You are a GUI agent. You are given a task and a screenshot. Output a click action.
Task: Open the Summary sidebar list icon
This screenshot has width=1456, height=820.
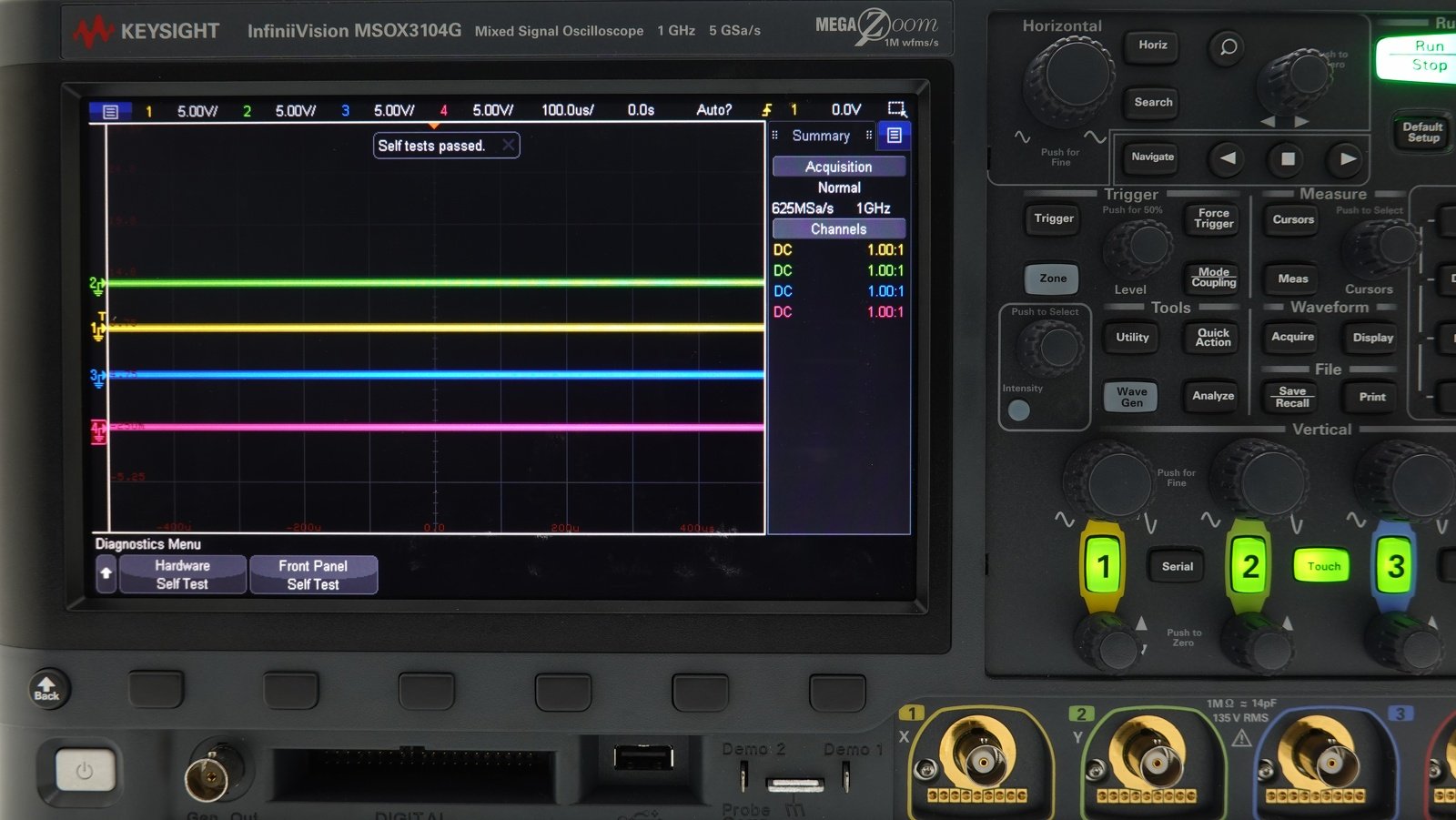click(895, 136)
